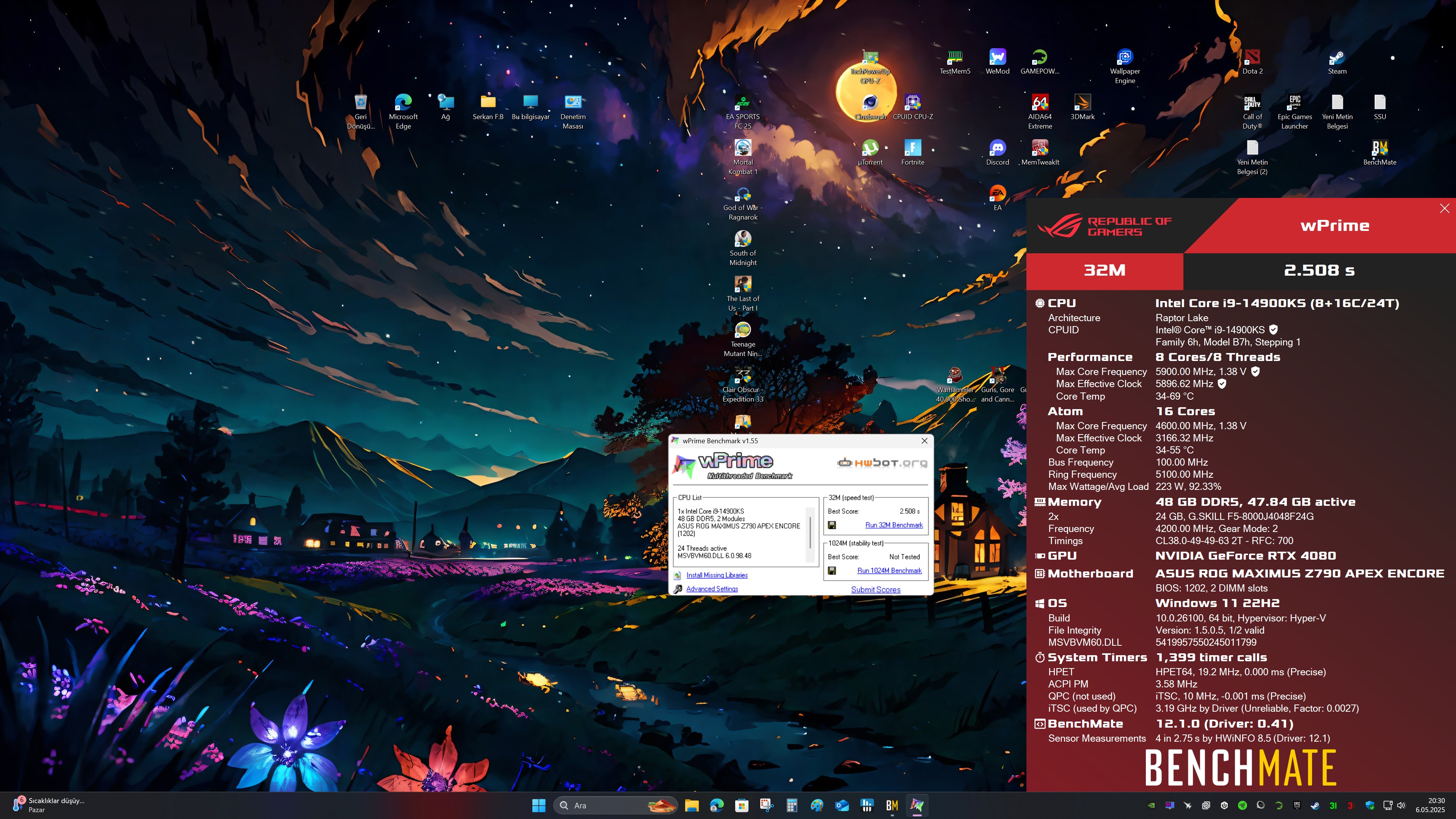
Task: Click the floppy save icon under 1024M test
Action: 832,571
